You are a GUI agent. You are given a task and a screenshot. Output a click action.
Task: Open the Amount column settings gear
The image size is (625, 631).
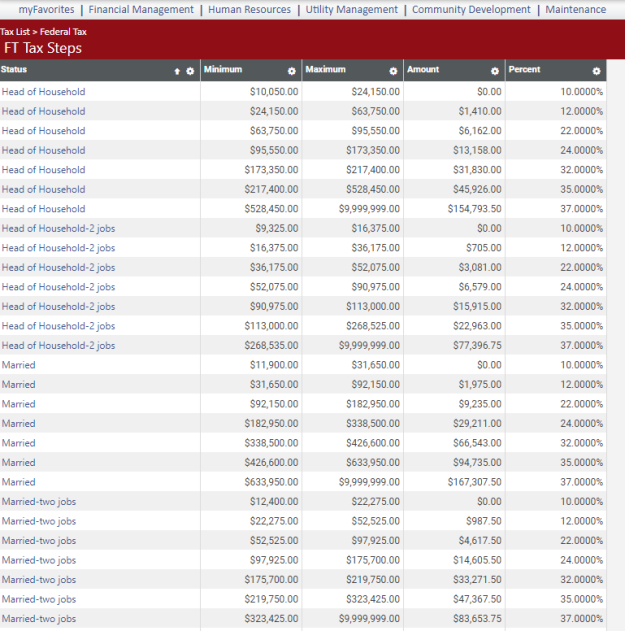tap(495, 71)
